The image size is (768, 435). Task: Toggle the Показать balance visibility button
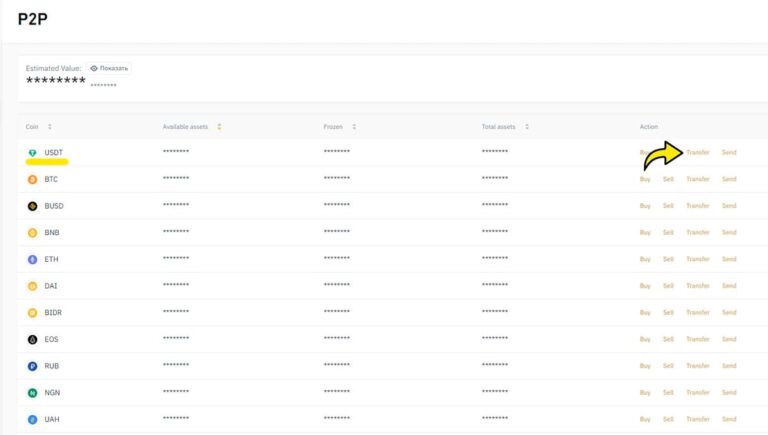click(109, 68)
